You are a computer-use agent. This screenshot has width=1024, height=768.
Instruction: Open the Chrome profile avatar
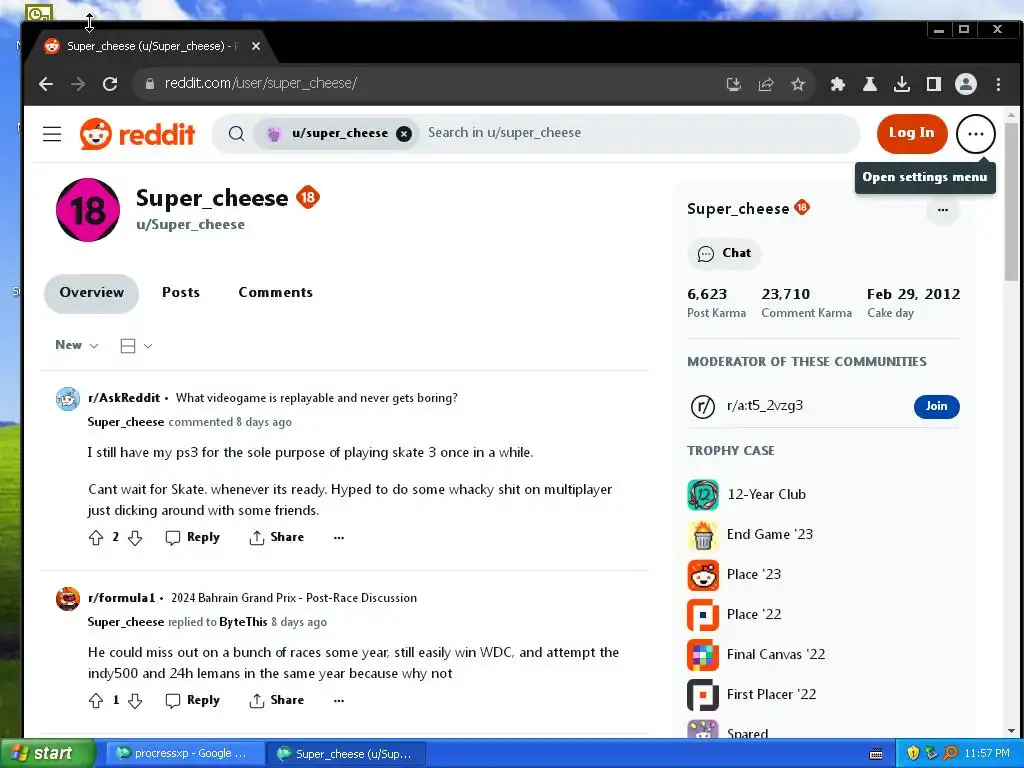click(x=965, y=84)
